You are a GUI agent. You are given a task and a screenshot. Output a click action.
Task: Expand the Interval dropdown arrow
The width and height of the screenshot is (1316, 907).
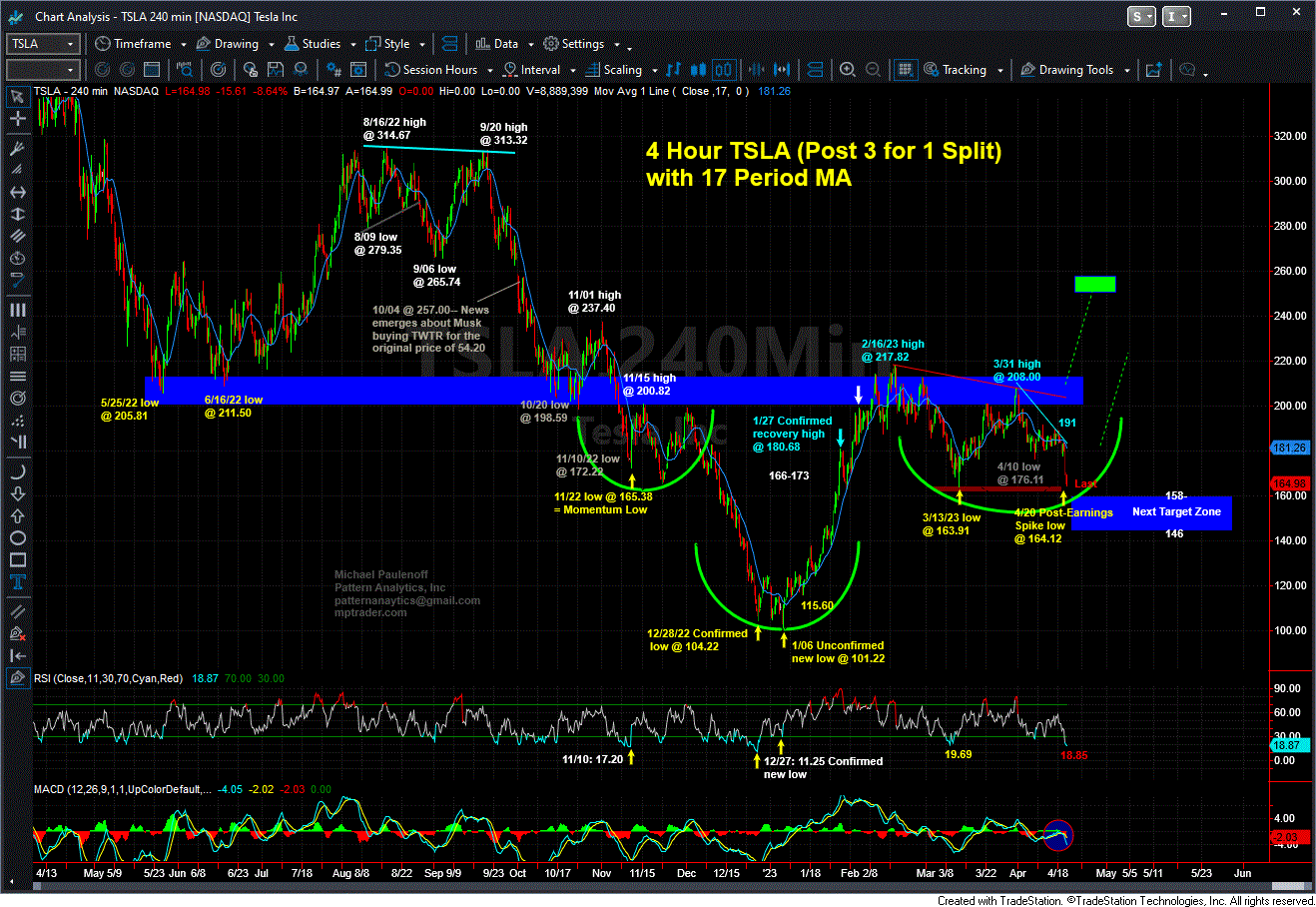point(571,71)
